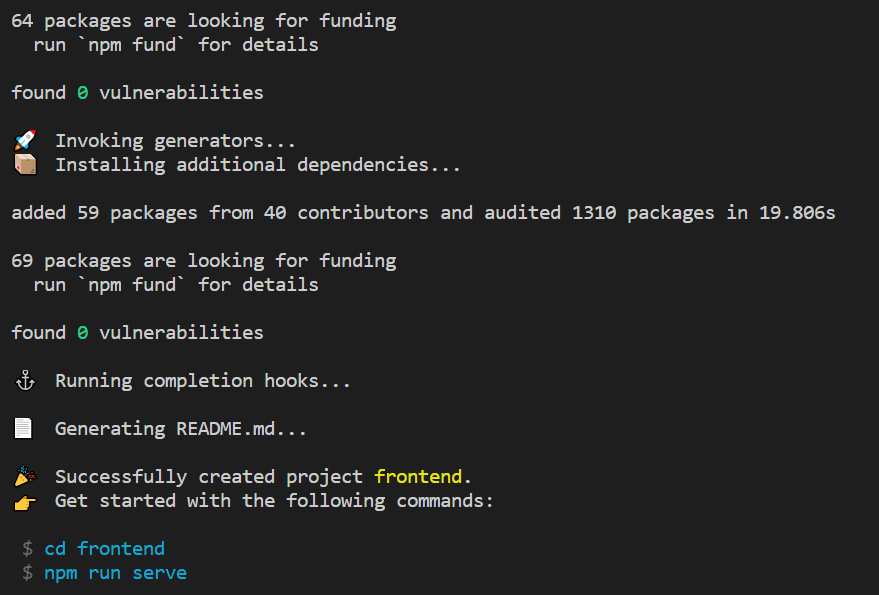
Task: Click the 'added 59 packages' output line
Action: click(423, 213)
